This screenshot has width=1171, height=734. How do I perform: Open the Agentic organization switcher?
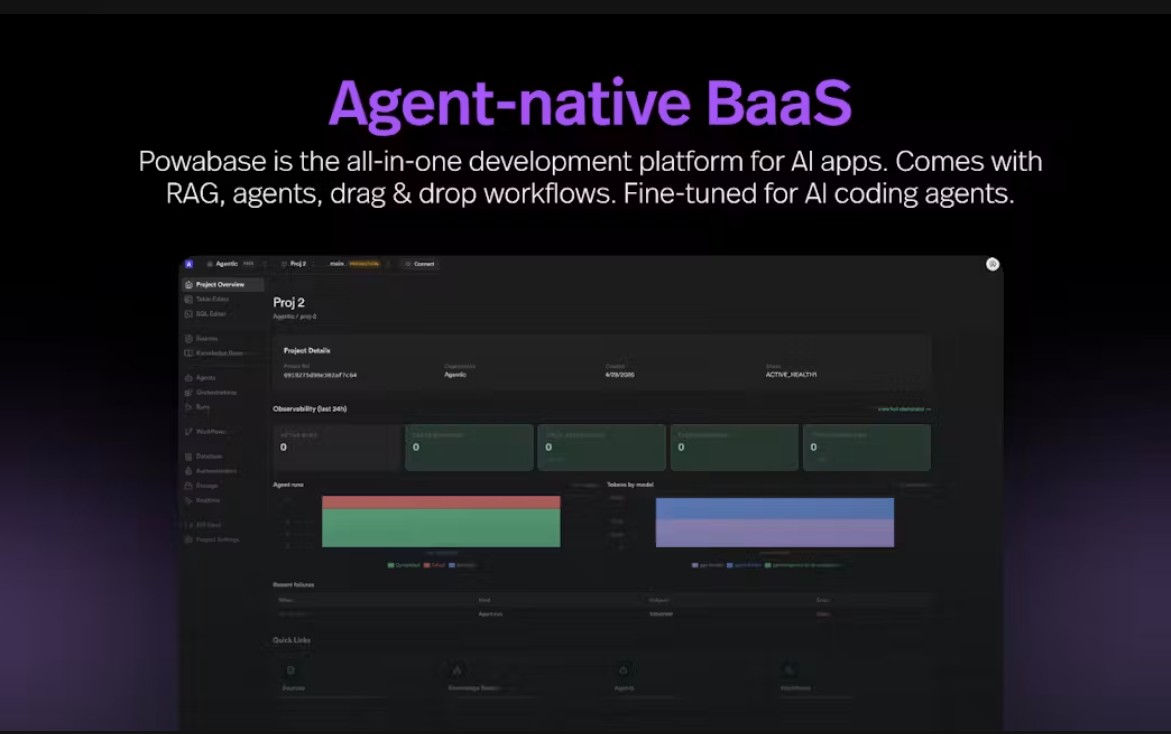pos(236,264)
